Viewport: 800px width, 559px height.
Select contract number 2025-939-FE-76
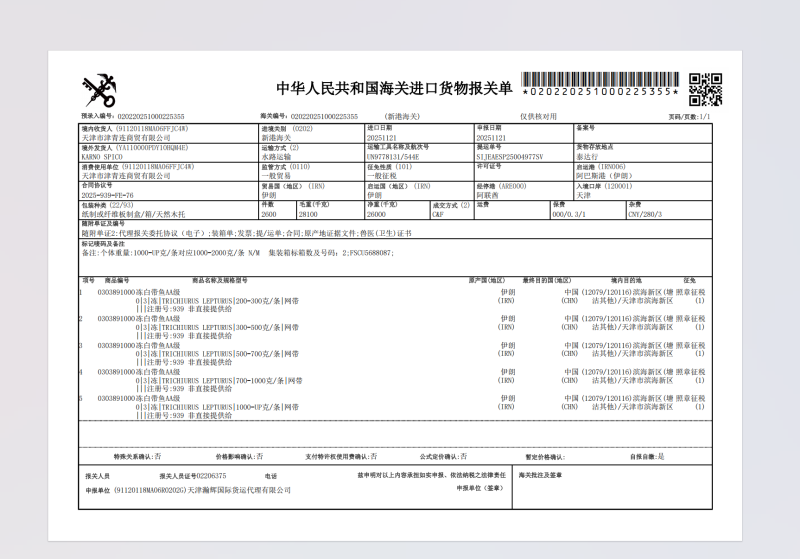(x=108, y=196)
